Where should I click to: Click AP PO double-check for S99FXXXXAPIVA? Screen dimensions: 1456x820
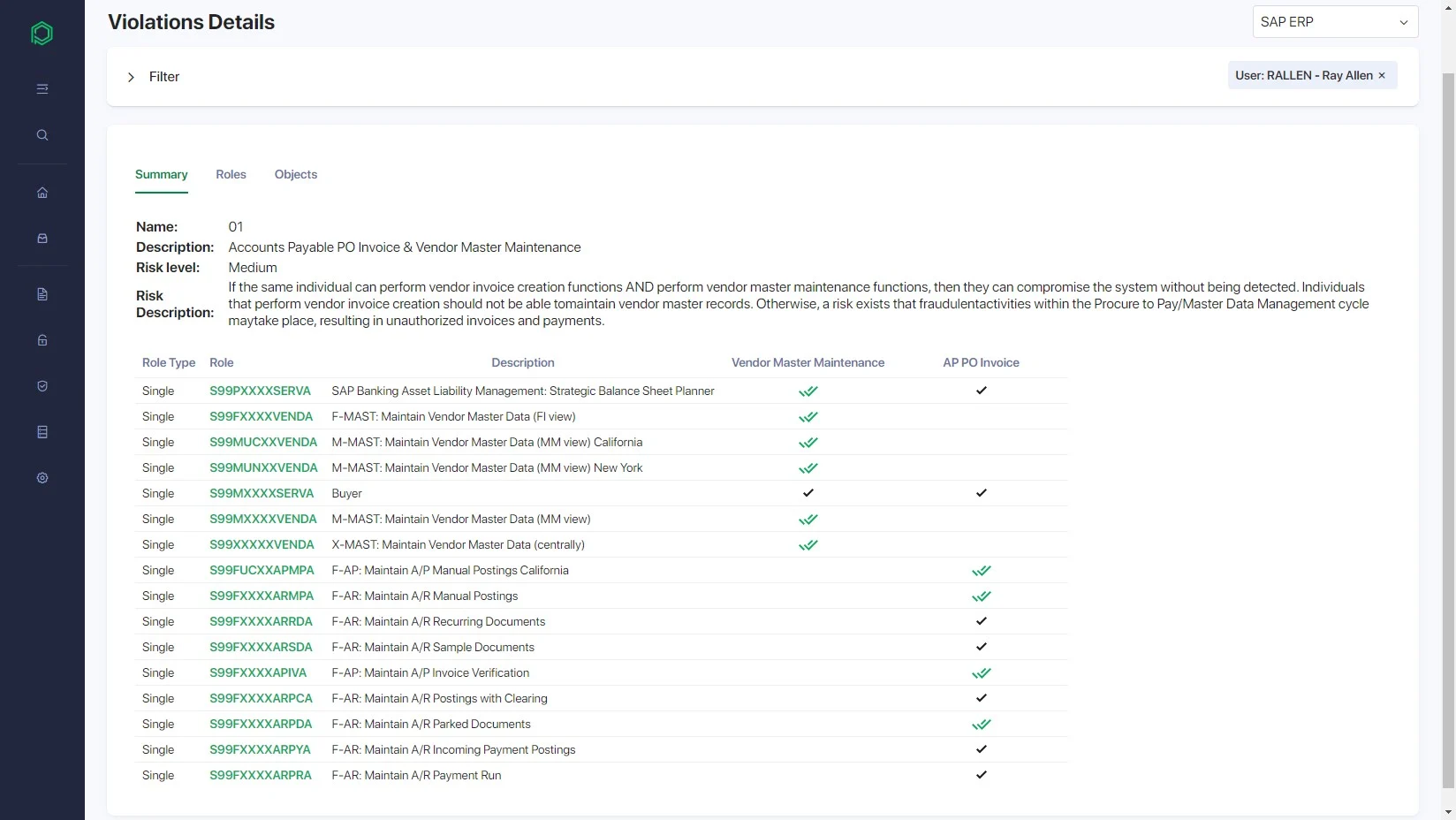point(982,673)
